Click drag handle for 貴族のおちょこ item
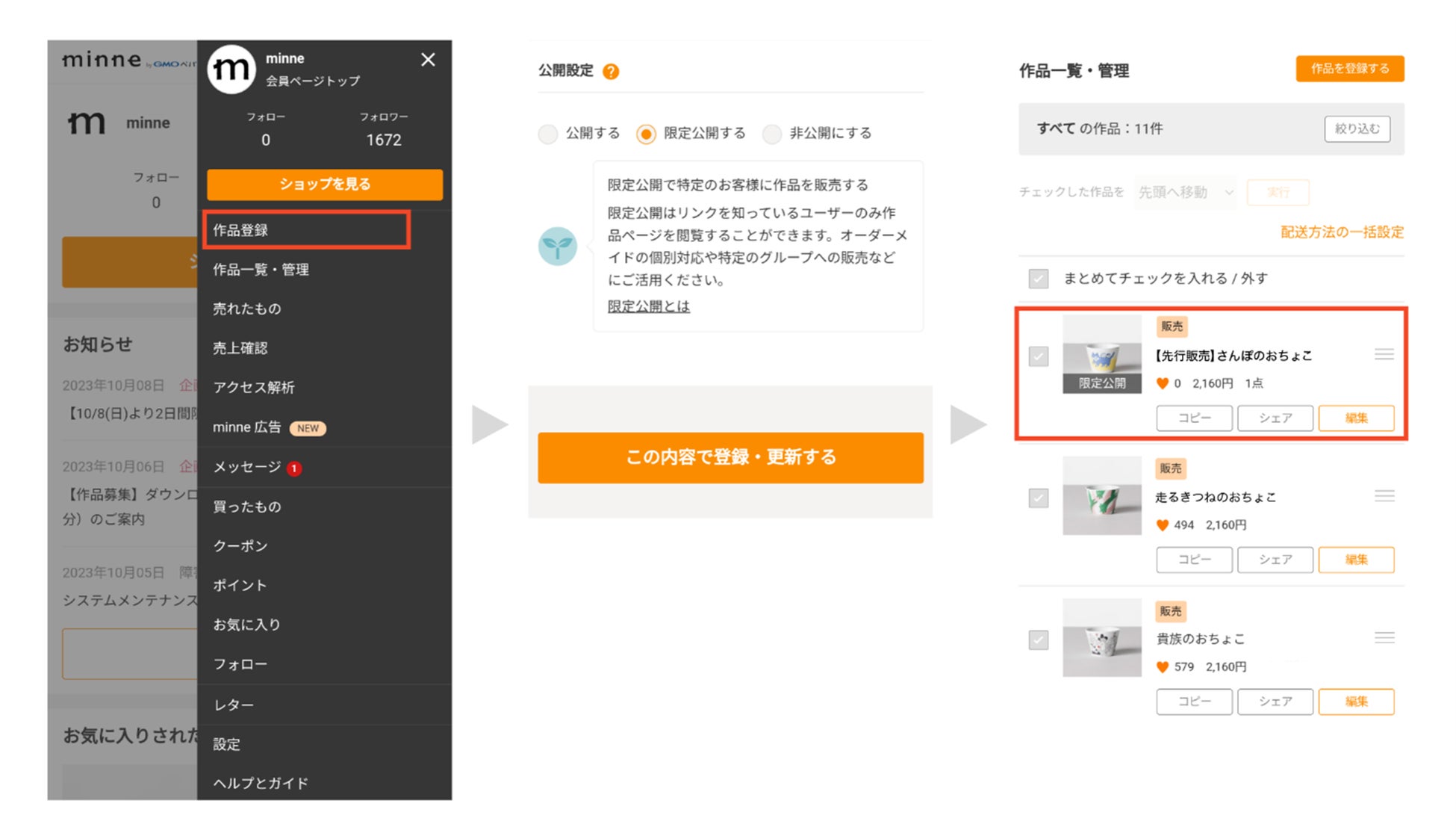The width and height of the screenshot is (1456, 839). click(1384, 638)
